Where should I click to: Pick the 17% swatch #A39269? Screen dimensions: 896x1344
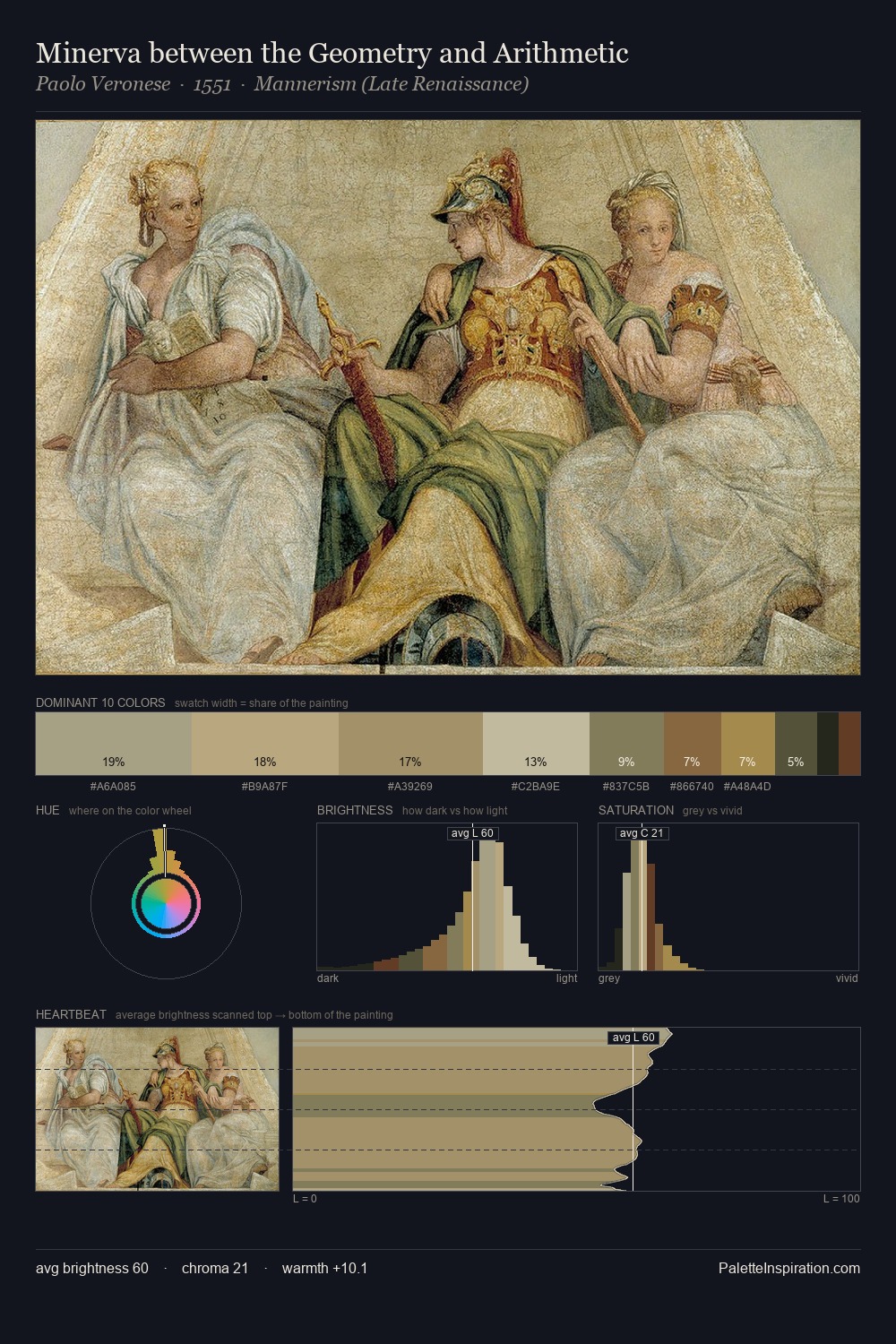[x=410, y=743]
